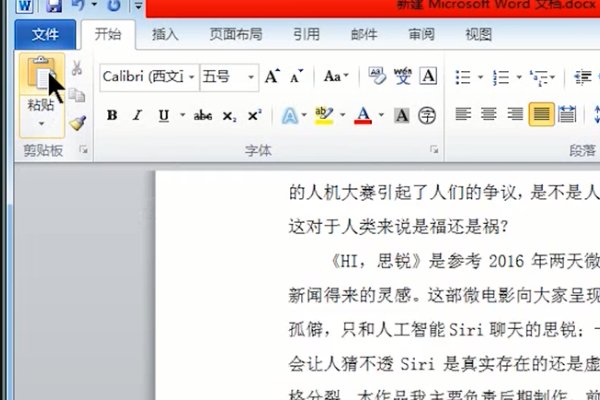Viewport: 600px width, 400px height.
Task: Open the 剪贴板 dialog launcher
Action: click(x=84, y=150)
